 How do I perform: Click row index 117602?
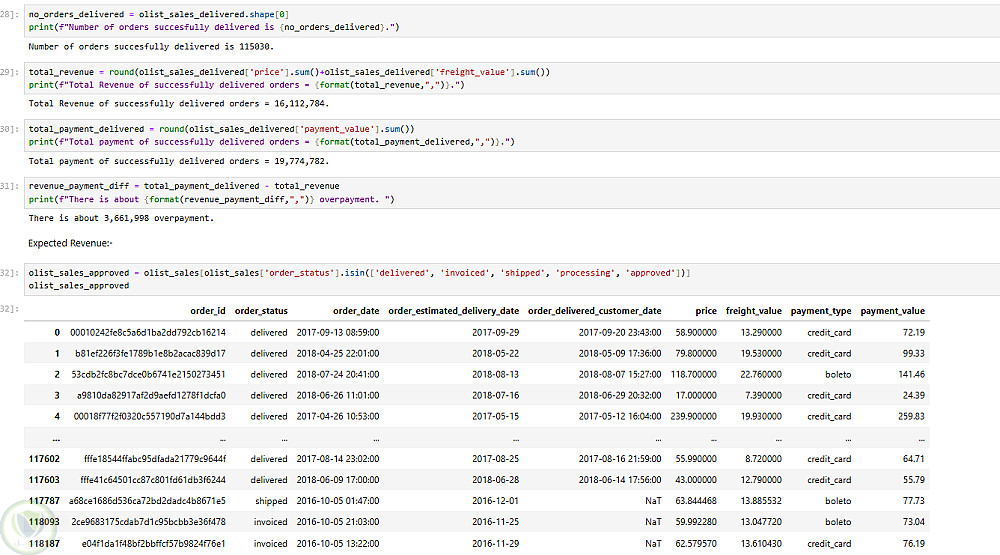44,459
